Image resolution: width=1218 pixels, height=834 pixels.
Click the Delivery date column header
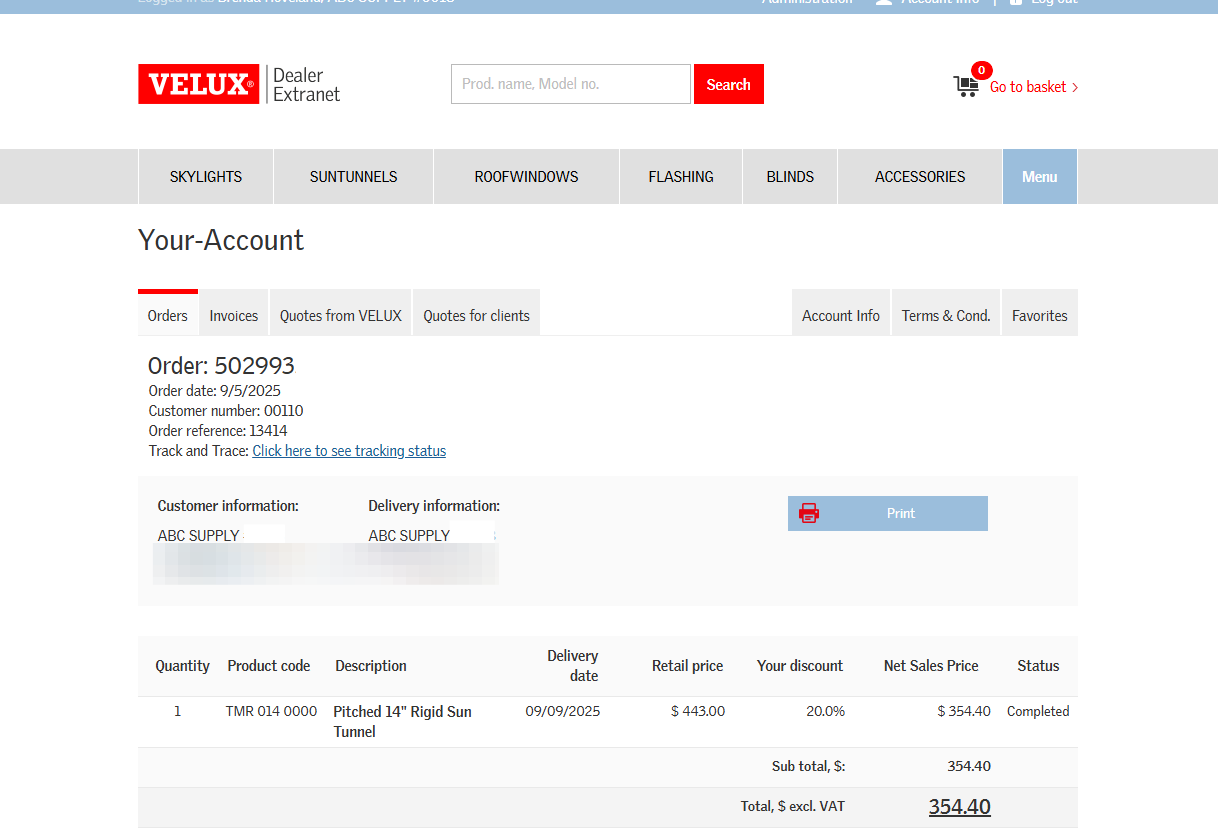(x=573, y=666)
